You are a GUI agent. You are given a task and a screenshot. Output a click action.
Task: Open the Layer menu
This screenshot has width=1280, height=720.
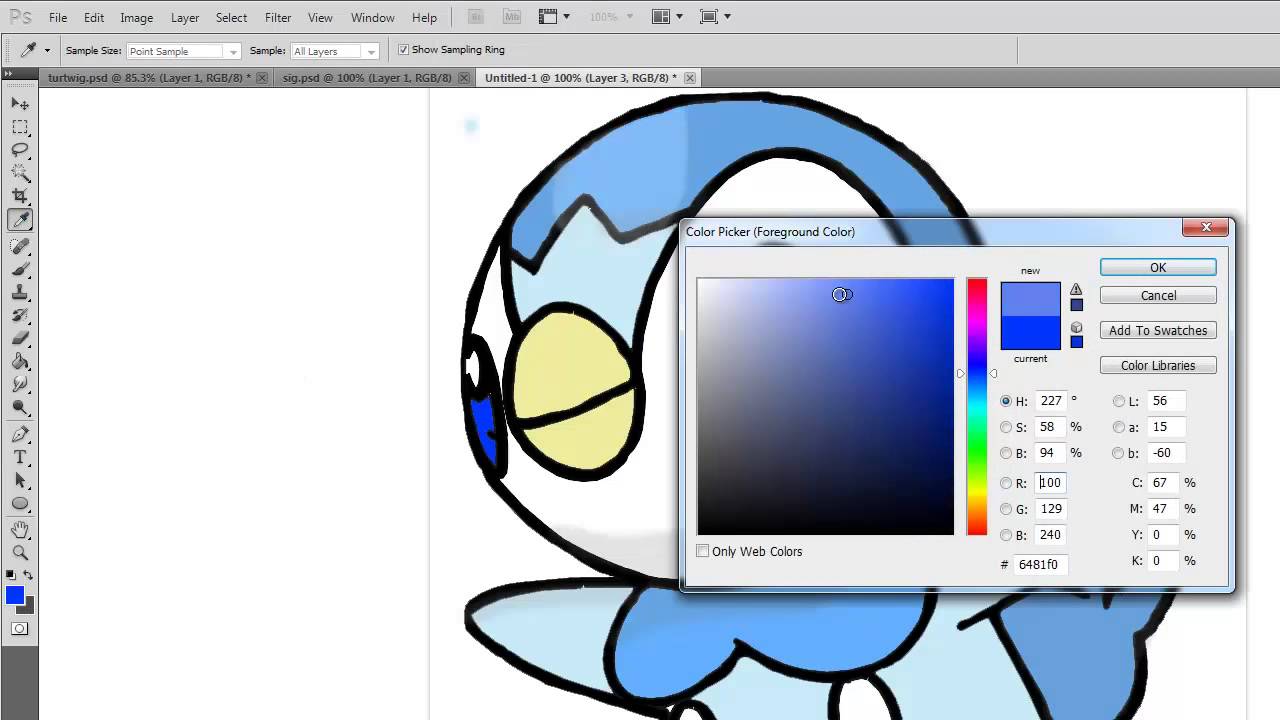pyautogui.click(x=185, y=18)
